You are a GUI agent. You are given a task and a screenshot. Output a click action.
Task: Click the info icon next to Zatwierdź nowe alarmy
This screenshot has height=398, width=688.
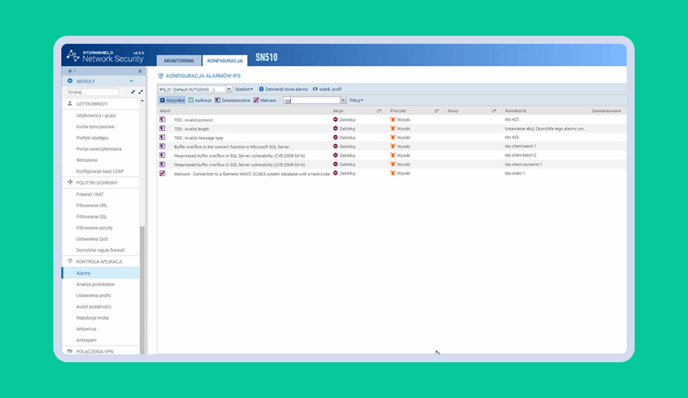point(261,89)
